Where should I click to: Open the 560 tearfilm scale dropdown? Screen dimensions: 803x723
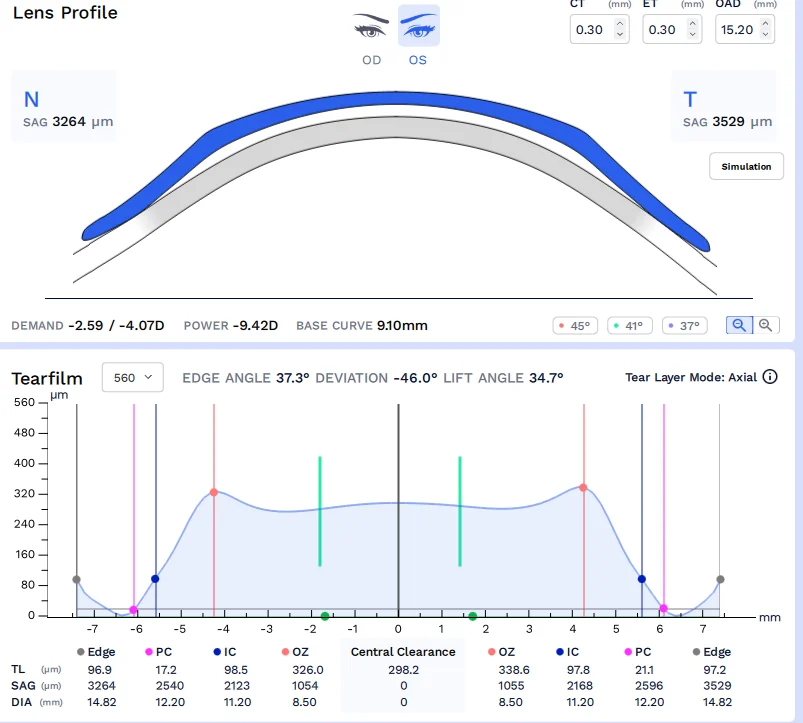133,377
